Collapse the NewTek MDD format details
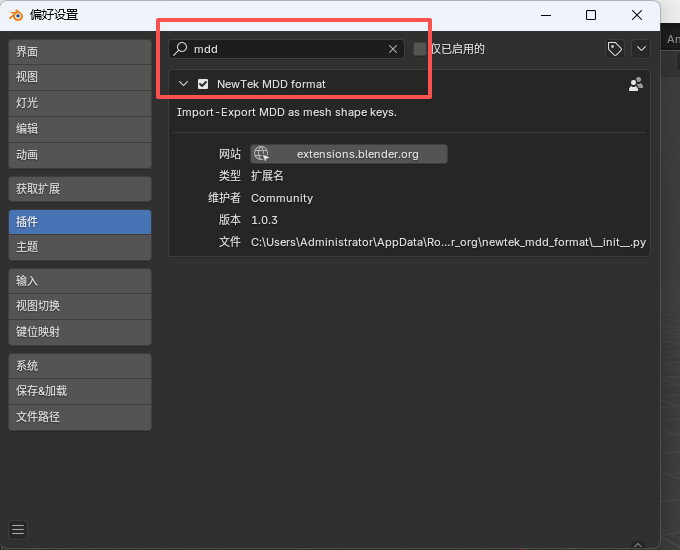Image resolution: width=680 pixels, height=550 pixels. (x=183, y=84)
